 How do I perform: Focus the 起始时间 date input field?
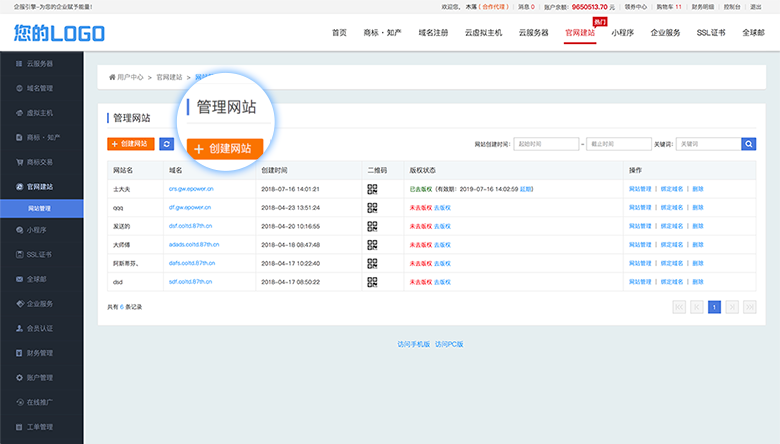tap(546, 144)
